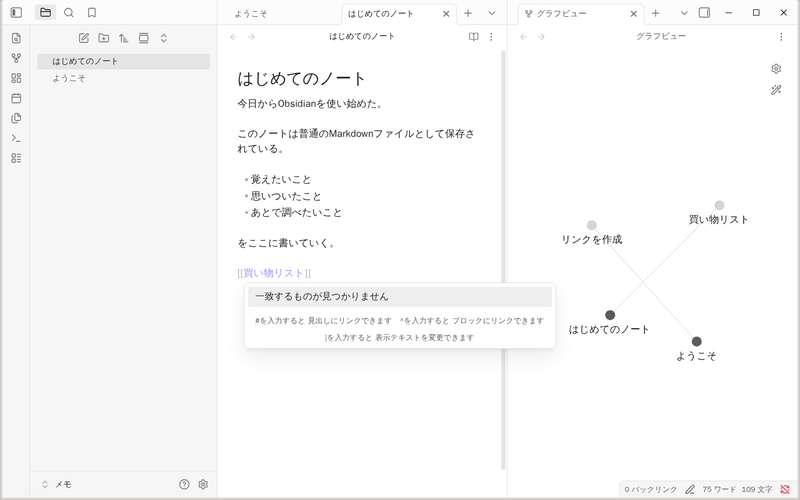Open command palette ribbon icon
This screenshot has height=500, width=800.
click(16, 138)
